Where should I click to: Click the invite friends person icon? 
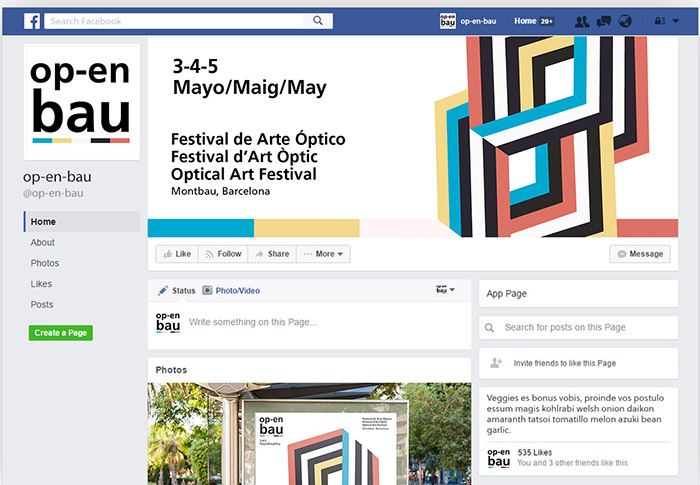click(x=496, y=363)
